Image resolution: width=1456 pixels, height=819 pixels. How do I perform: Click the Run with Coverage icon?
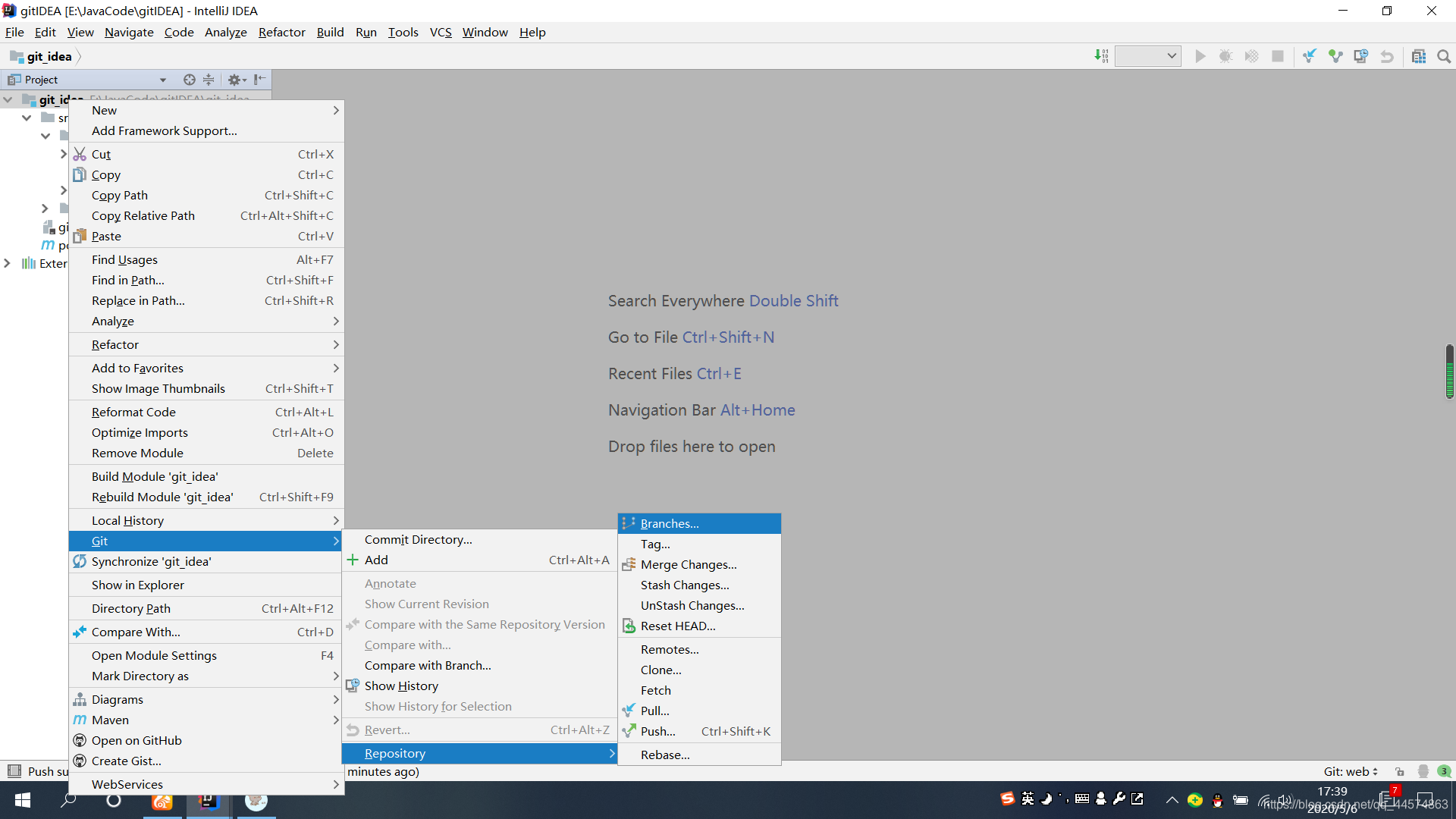click(1251, 56)
